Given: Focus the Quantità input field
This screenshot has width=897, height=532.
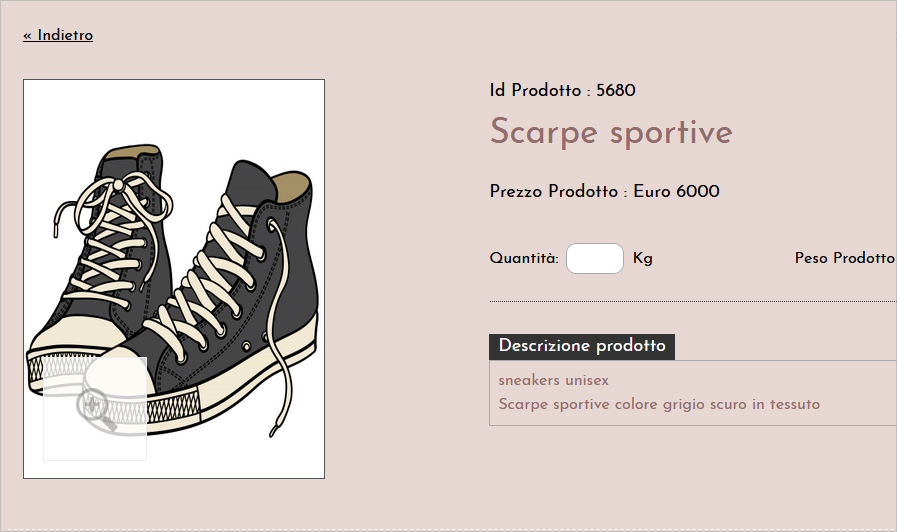Looking at the screenshot, I should pyautogui.click(x=594, y=259).
